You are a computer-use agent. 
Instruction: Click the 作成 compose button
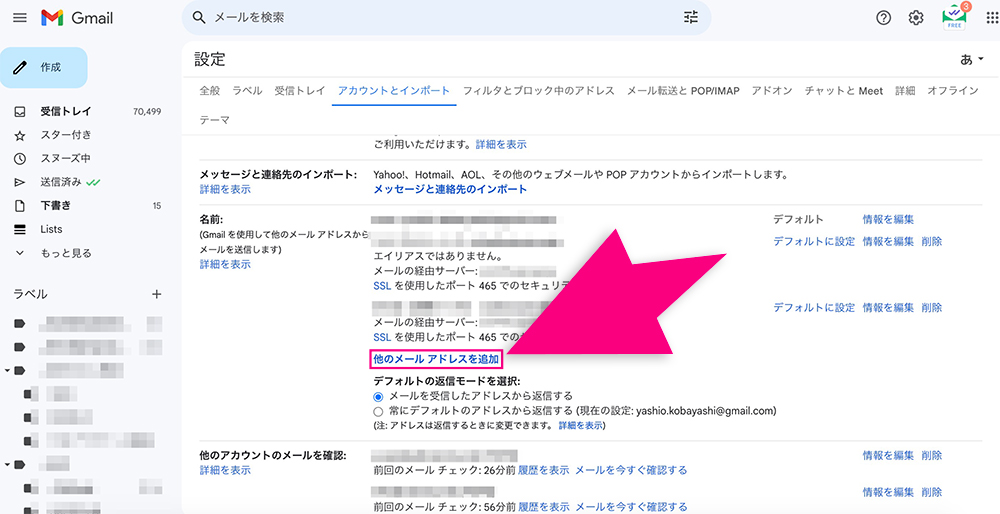click(43, 68)
